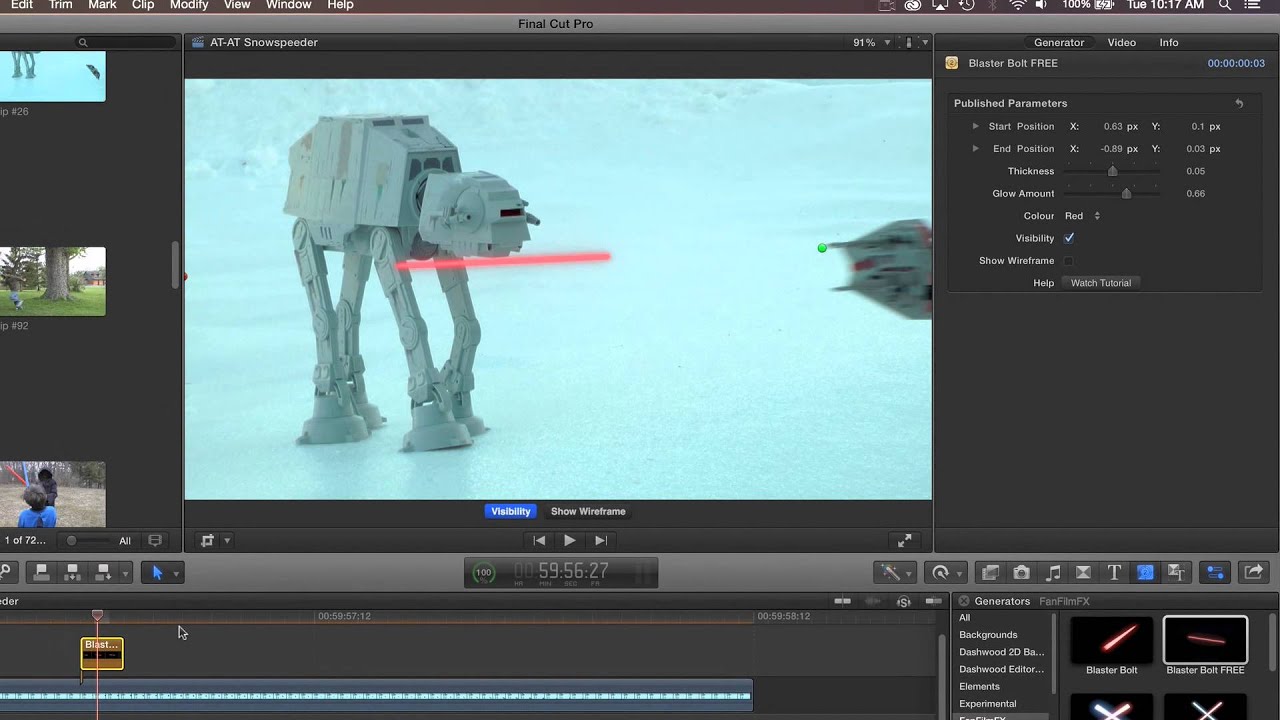Click the connect clip to storyline icon
Viewport: 1280px width, 720px height.
41,572
